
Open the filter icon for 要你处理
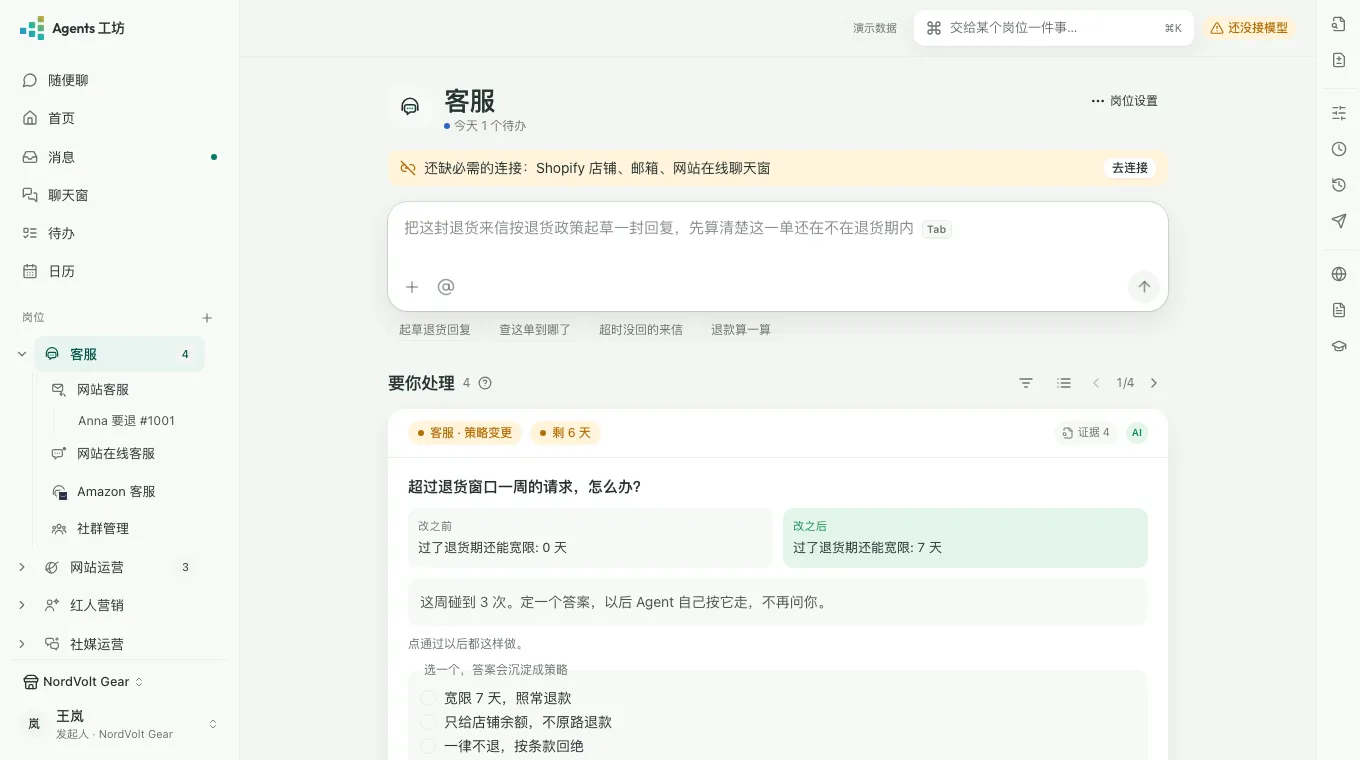(1026, 383)
